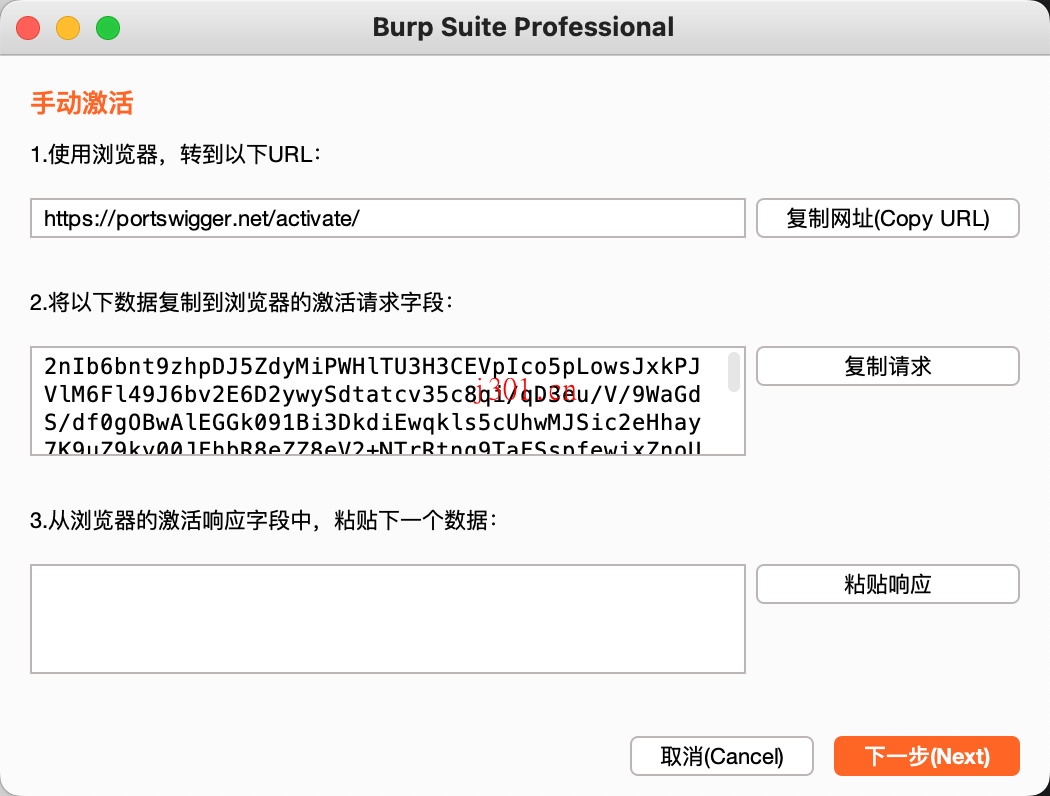The width and height of the screenshot is (1050, 796).
Task: Click the 复制请求 button
Action: (x=887, y=366)
